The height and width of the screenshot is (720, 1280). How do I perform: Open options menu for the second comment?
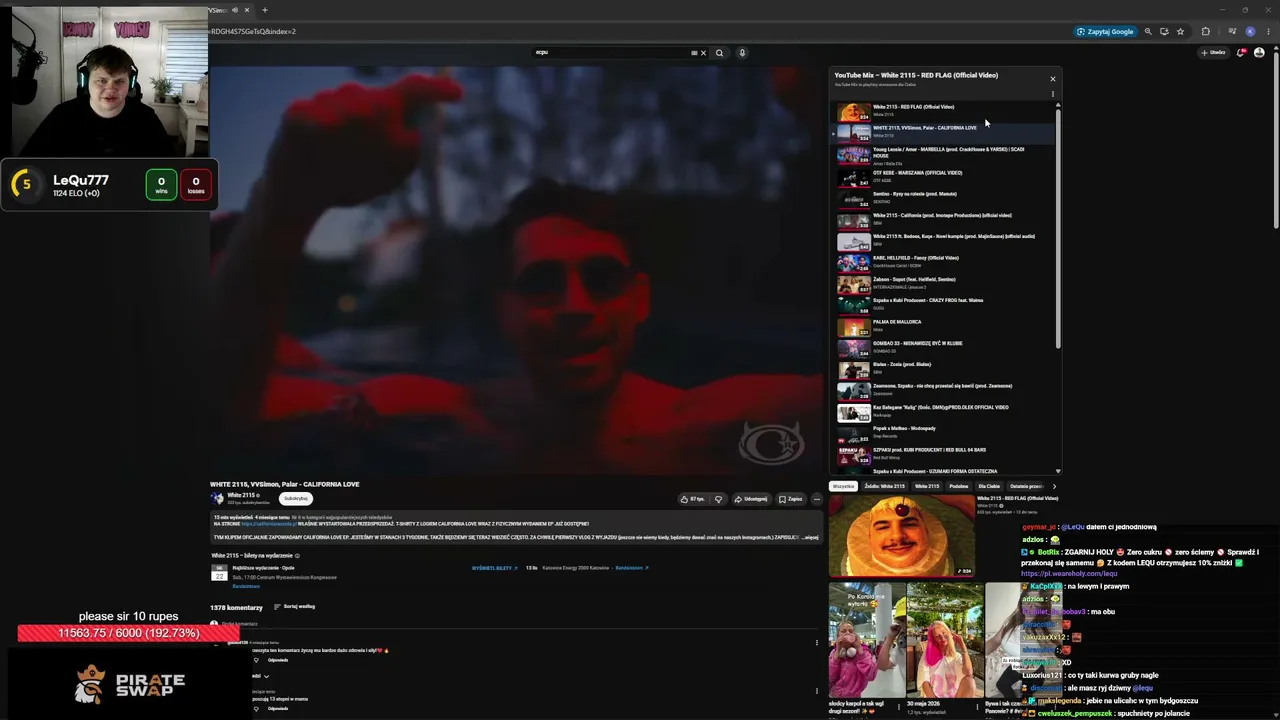tap(817, 691)
